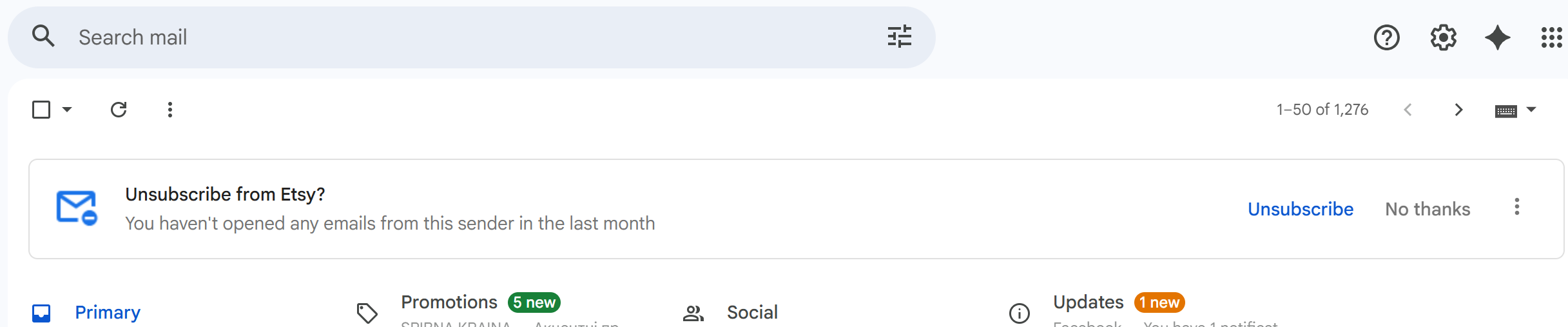The width and height of the screenshot is (1568, 327).
Task: Open the Social tab
Action: (x=751, y=312)
